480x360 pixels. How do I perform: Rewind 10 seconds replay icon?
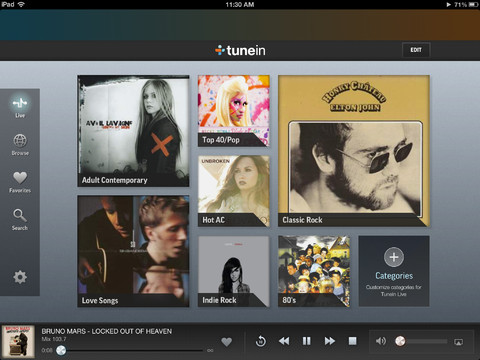point(261,341)
